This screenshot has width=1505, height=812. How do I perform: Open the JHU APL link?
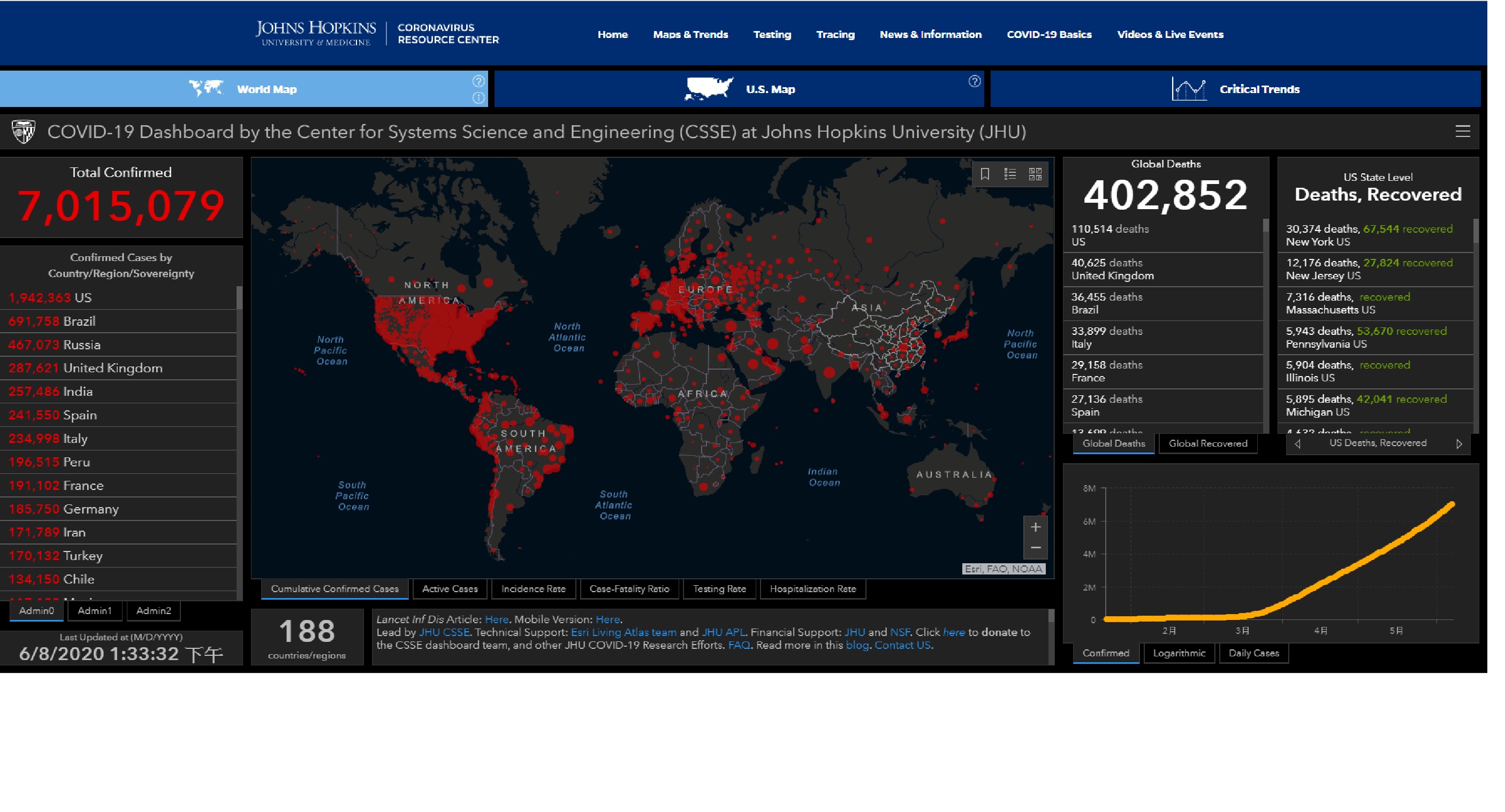pos(723,632)
